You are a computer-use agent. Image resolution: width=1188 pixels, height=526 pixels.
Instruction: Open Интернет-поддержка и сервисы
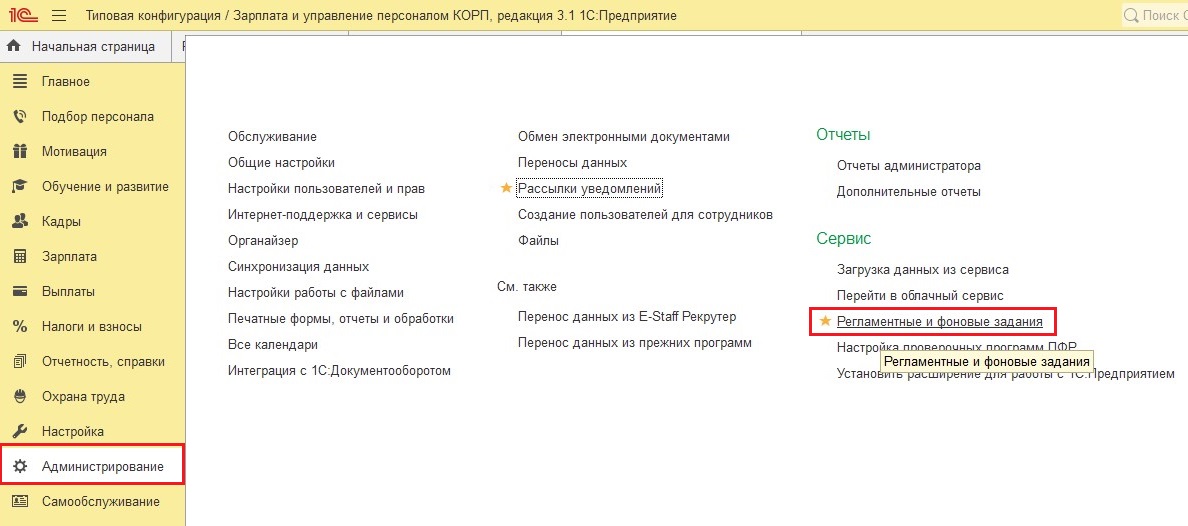pyautogui.click(x=323, y=214)
